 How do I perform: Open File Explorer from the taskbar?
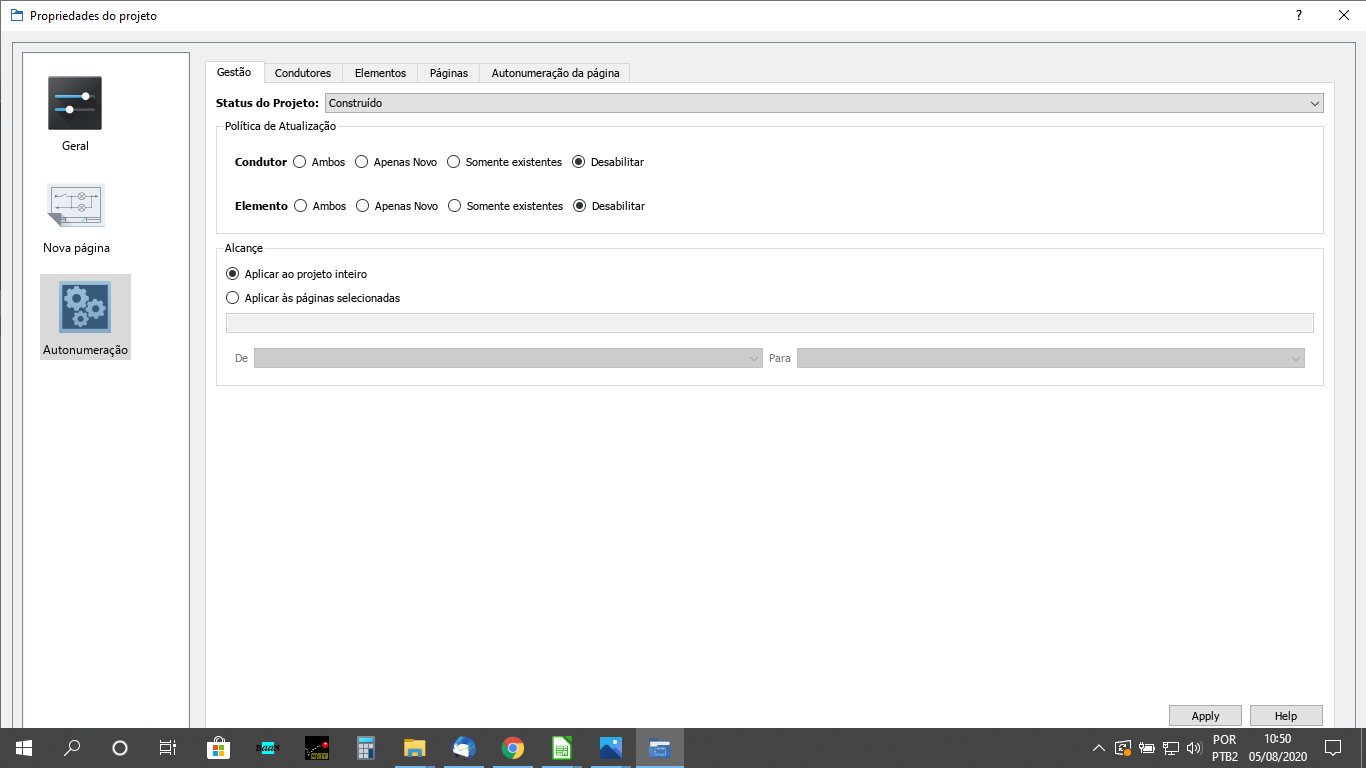point(415,748)
